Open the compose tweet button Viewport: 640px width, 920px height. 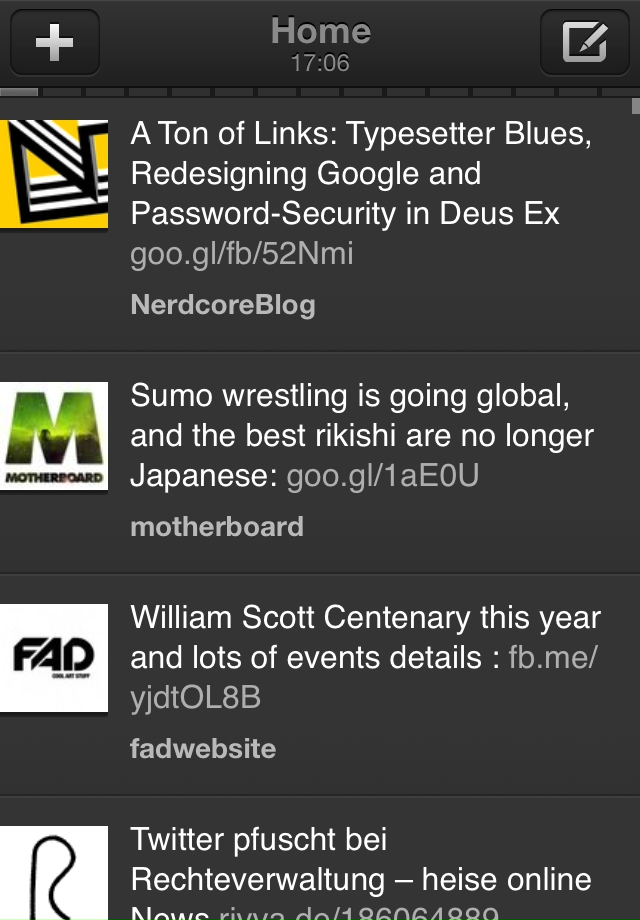pos(584,43)
